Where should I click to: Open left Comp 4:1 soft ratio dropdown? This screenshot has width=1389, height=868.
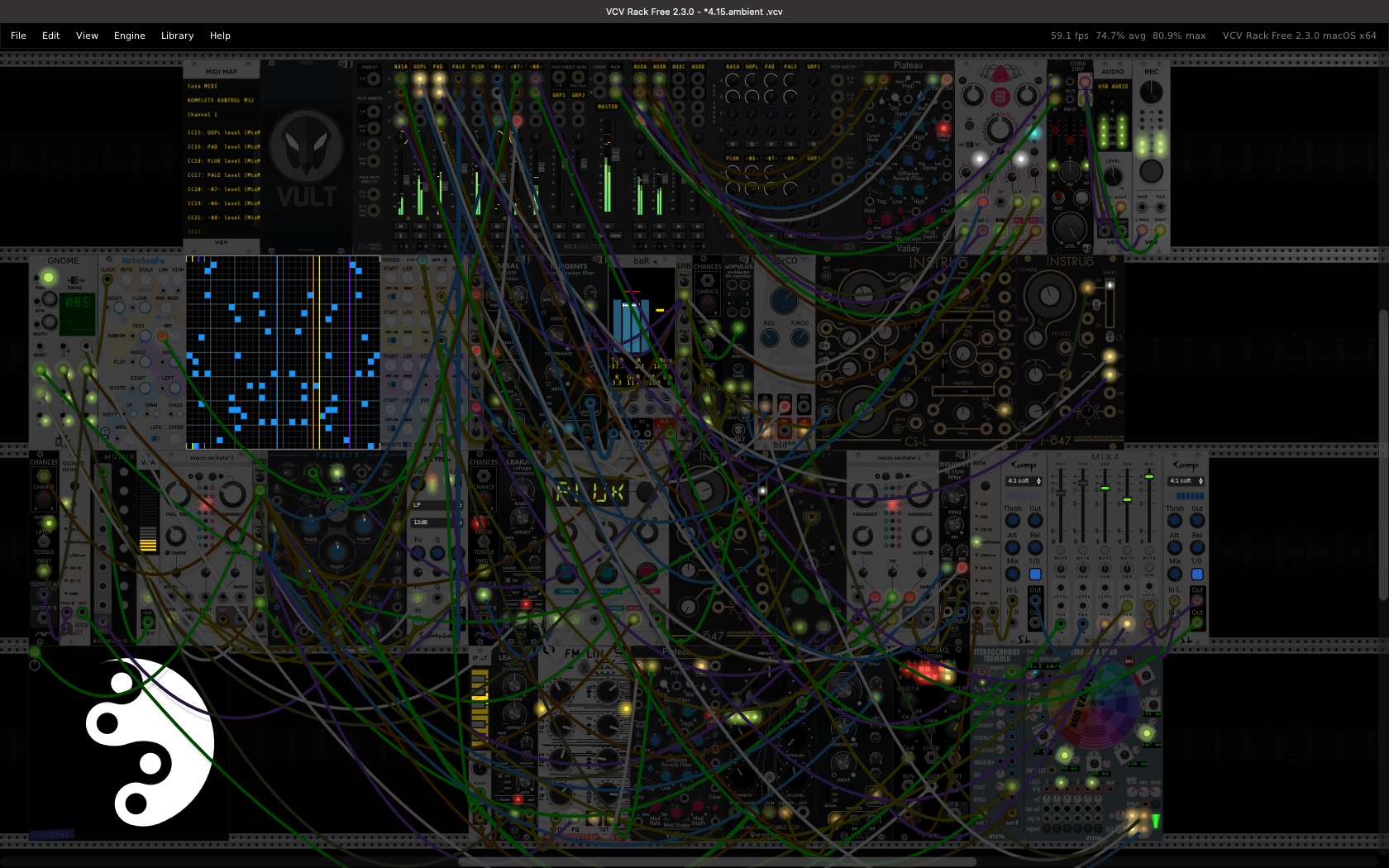pyautogui.click(x=1024, y=480)
